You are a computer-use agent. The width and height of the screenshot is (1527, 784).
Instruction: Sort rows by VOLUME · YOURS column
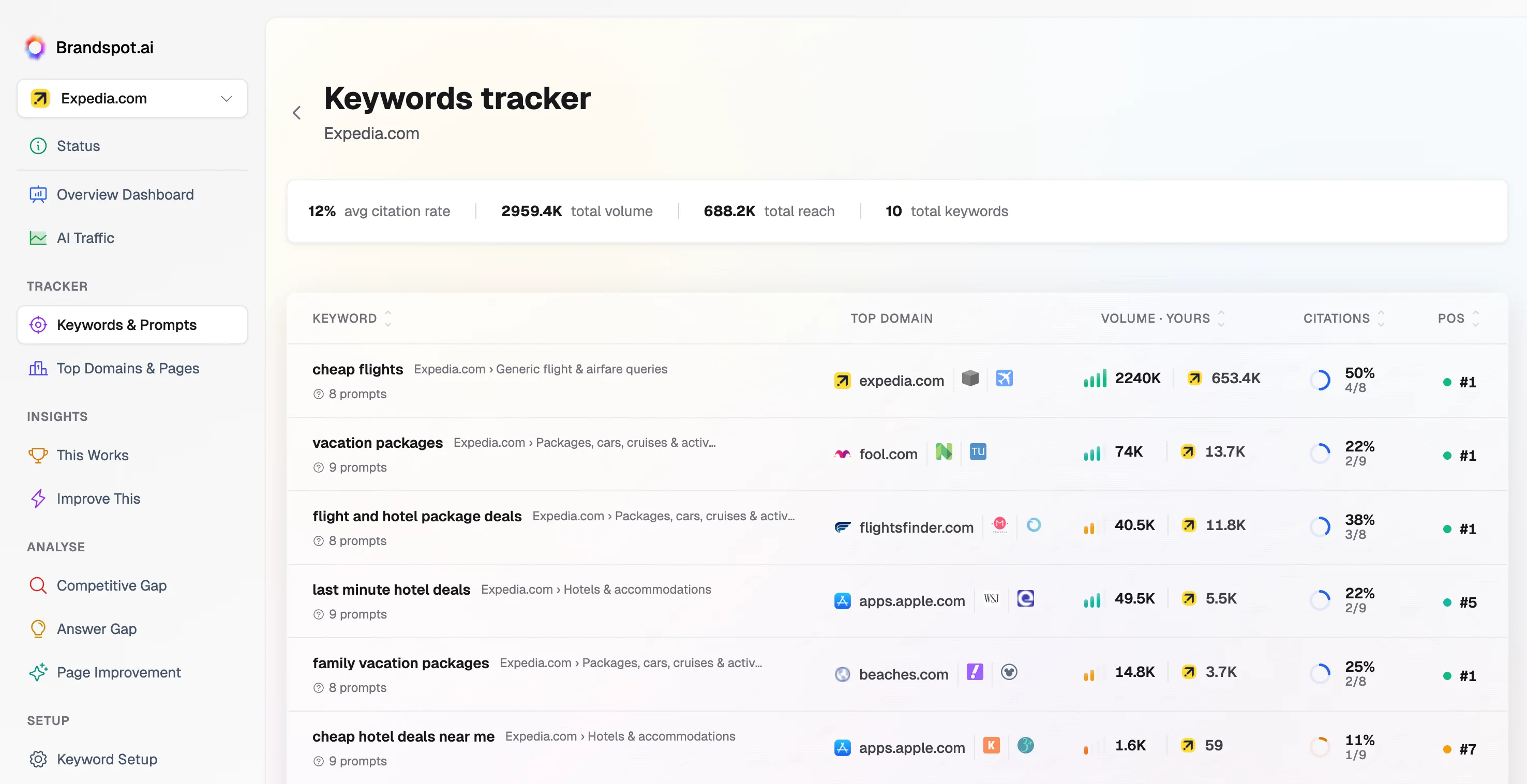click(1222, 318)
